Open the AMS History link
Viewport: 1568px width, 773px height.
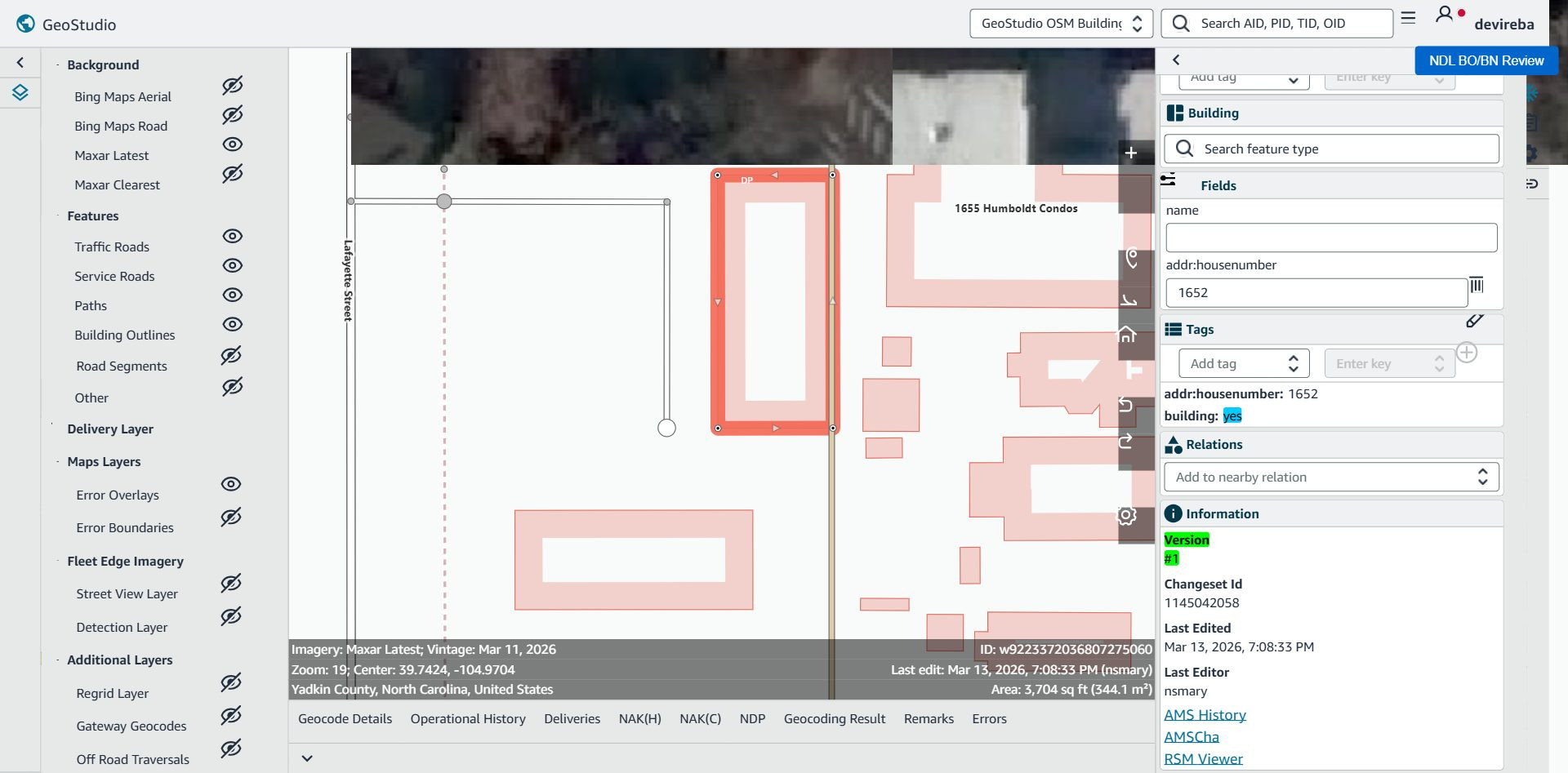pyautogui.click(x=1205, y=715)
